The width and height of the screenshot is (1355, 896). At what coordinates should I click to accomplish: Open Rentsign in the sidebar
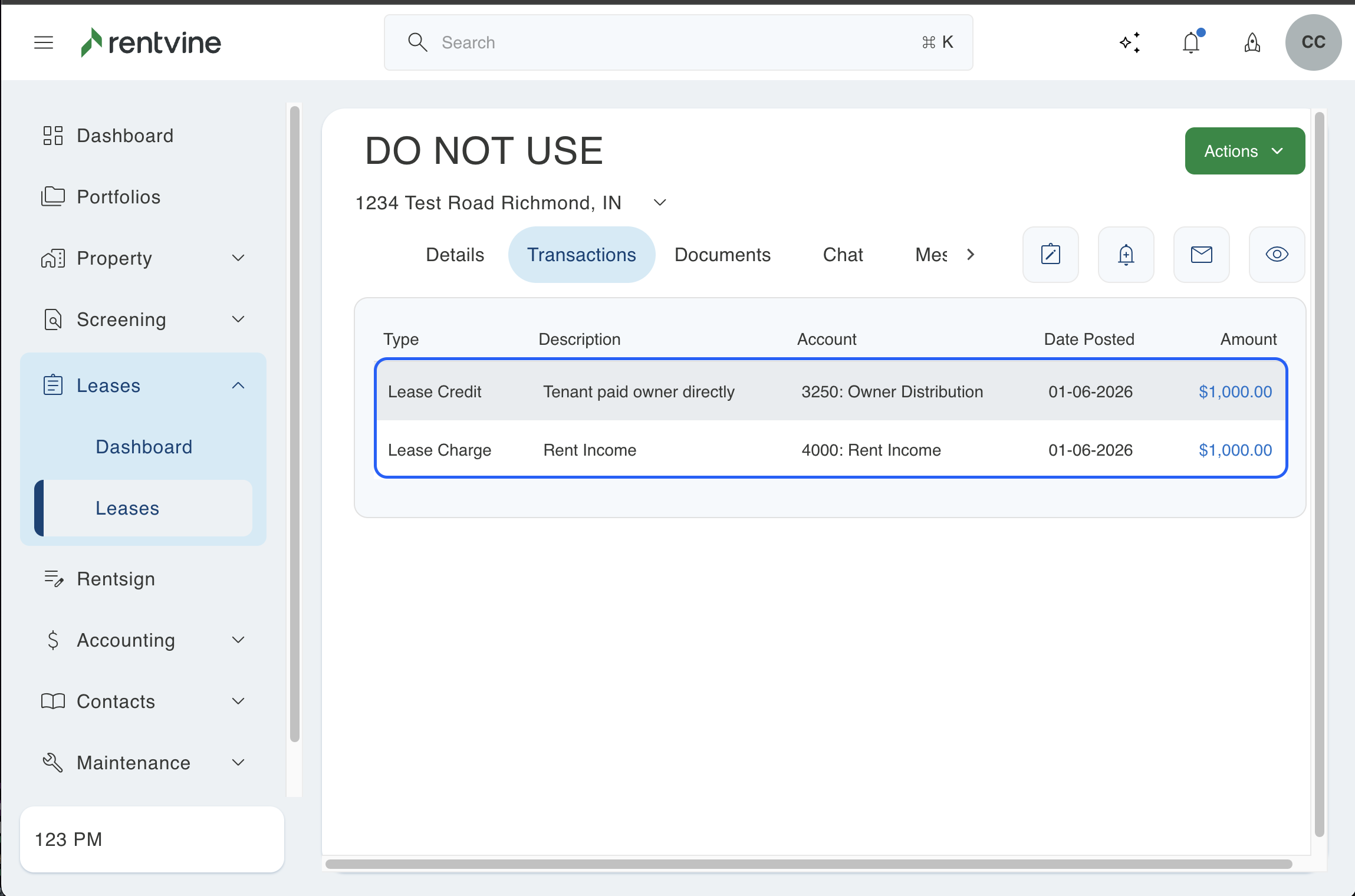pyautogui.click(x=116, y=579)
